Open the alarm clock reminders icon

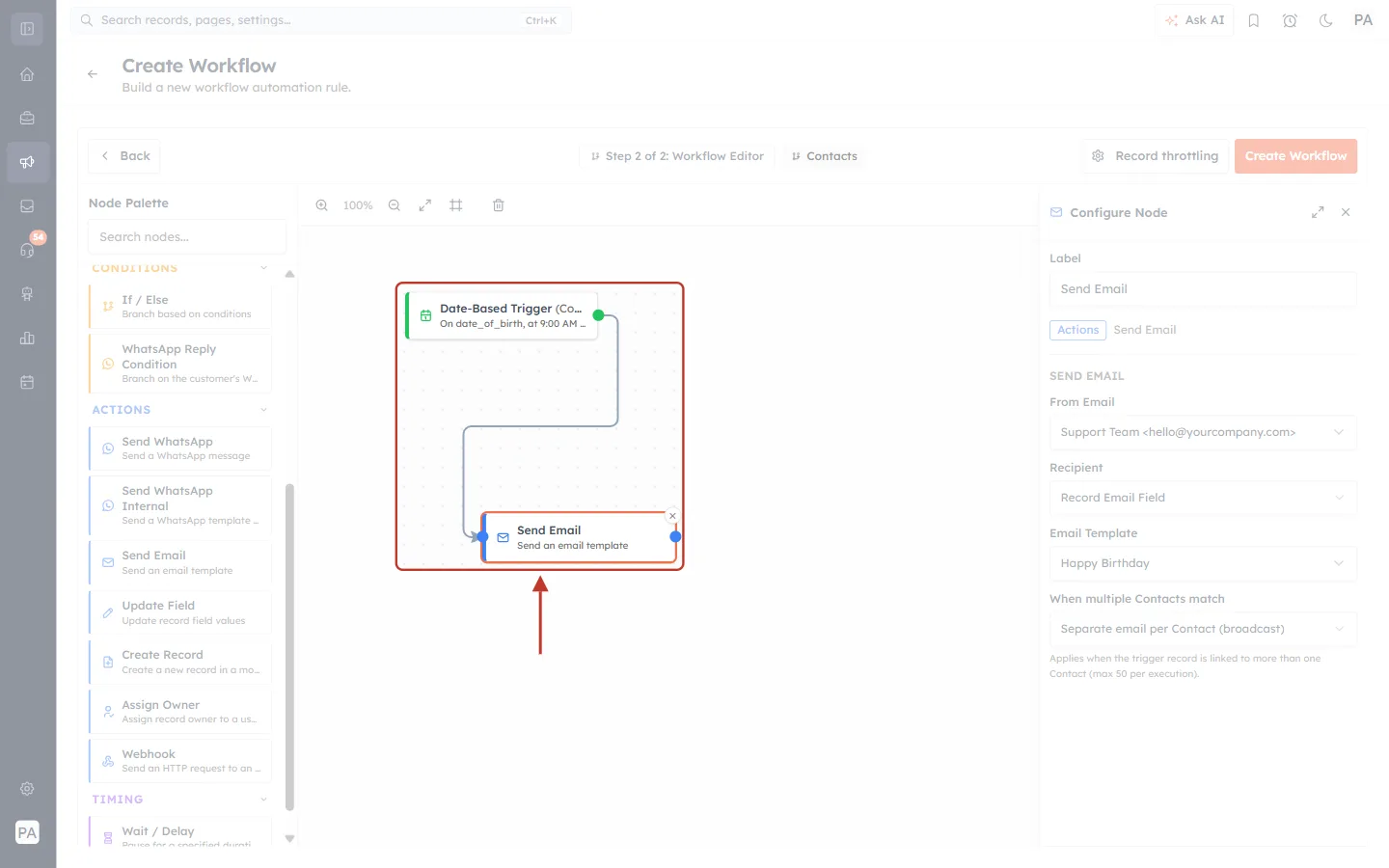(x=1290, y=20)
